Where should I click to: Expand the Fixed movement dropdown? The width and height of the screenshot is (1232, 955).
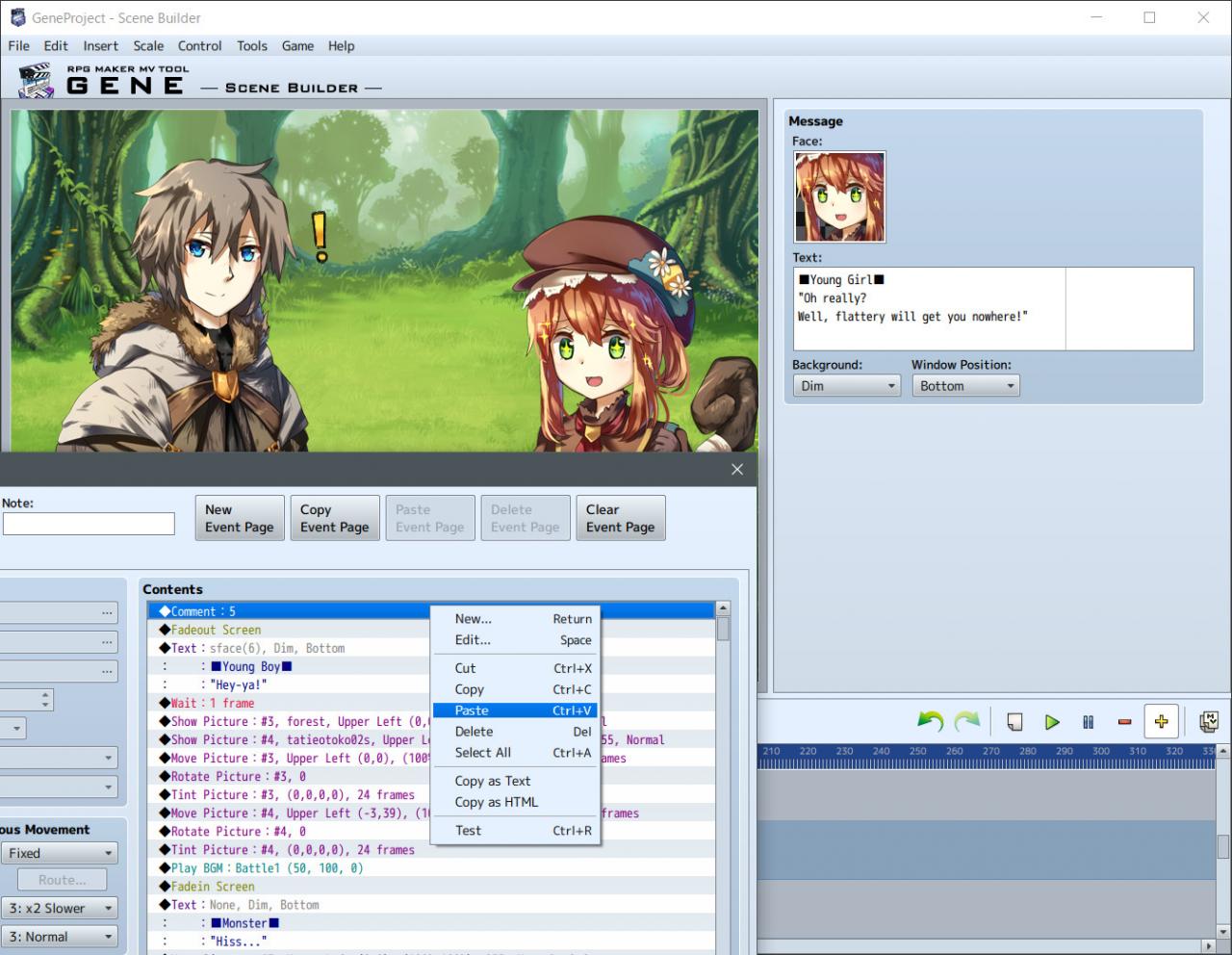60,852
